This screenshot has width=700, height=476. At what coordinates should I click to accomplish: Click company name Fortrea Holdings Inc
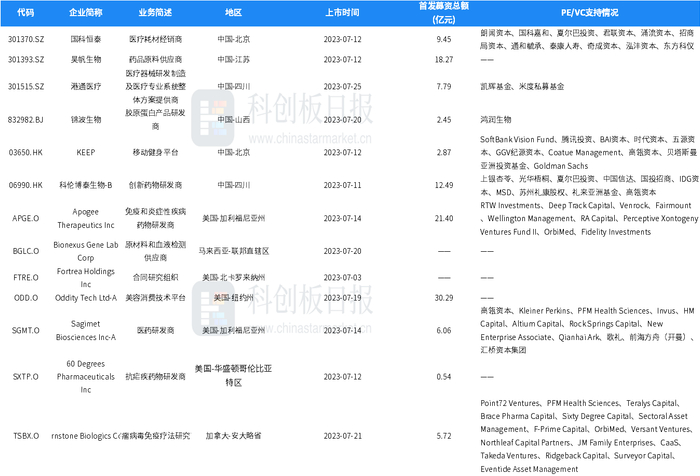pyautogui.click(x=86, y=277)
